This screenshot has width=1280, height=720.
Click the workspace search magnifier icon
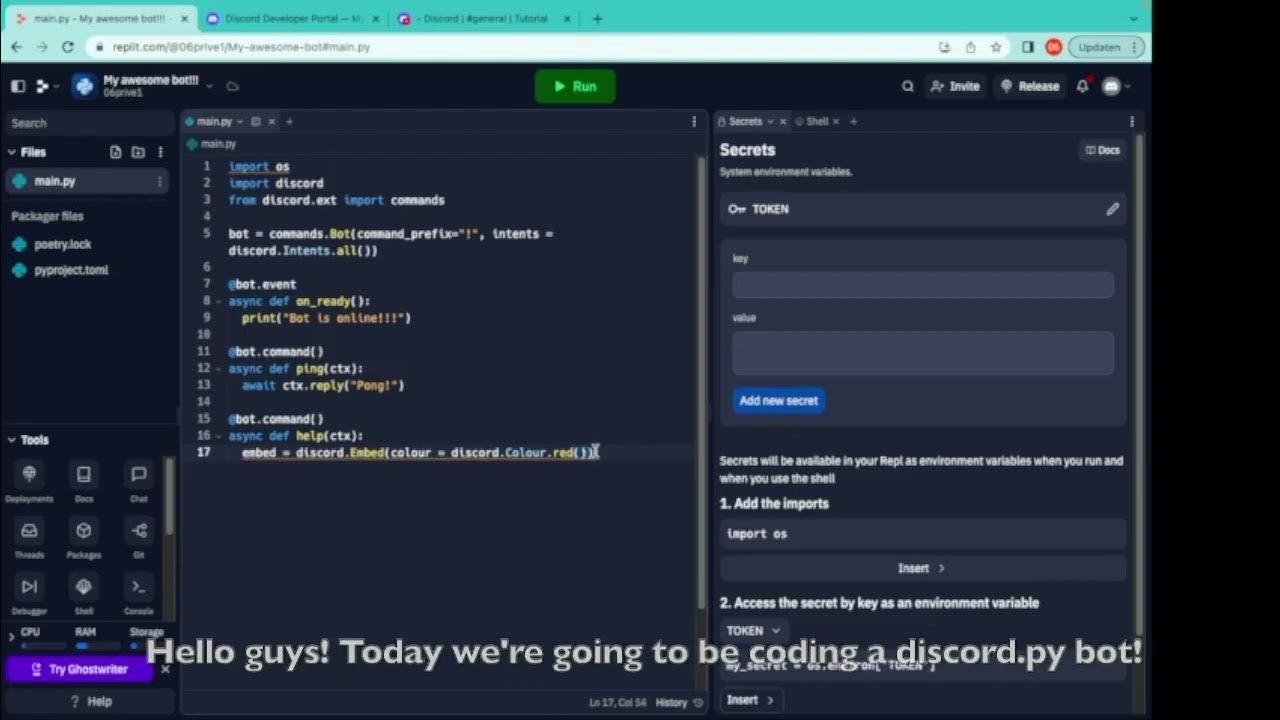tap(908, 86)
